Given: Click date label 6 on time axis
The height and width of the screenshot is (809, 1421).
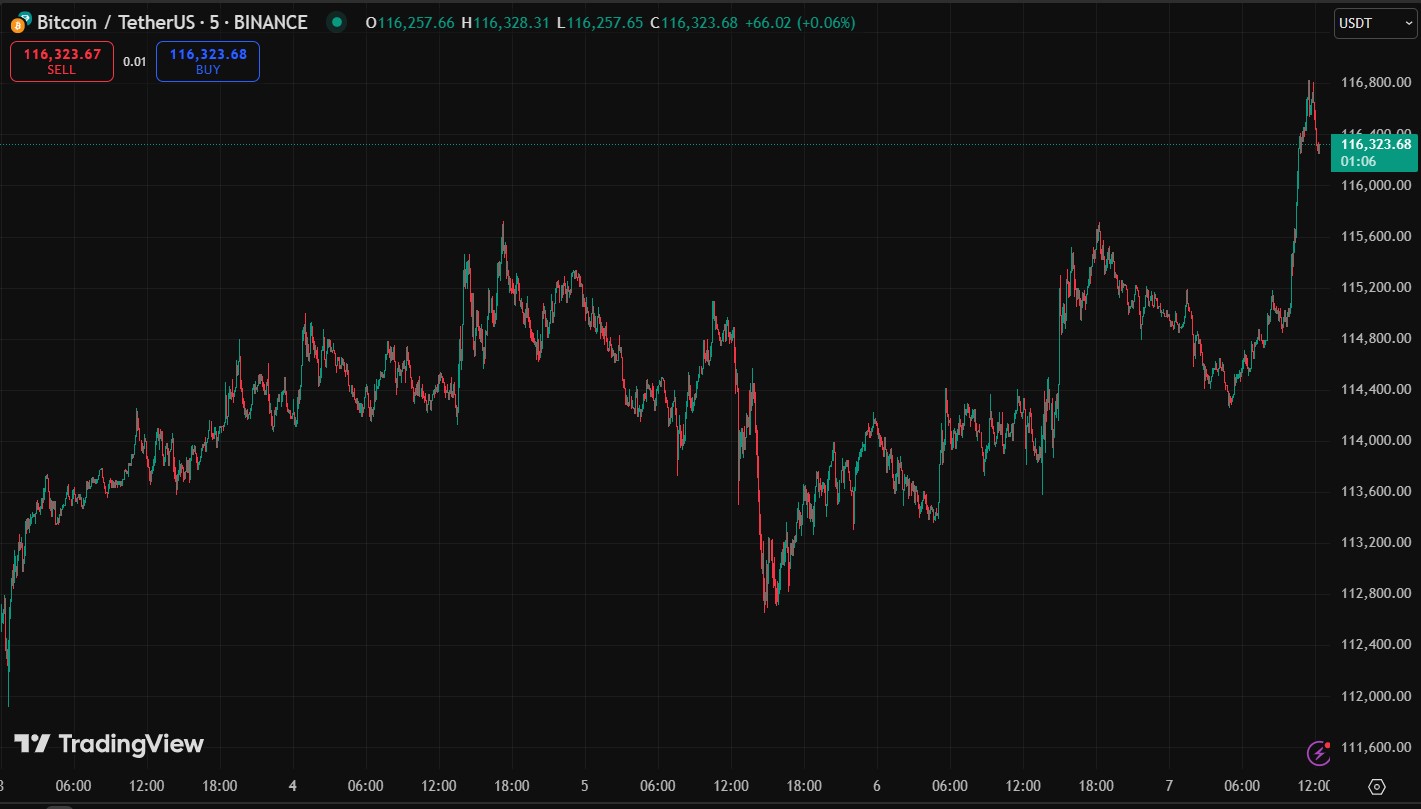Looking at the screenshot, I should coord(876,786).
